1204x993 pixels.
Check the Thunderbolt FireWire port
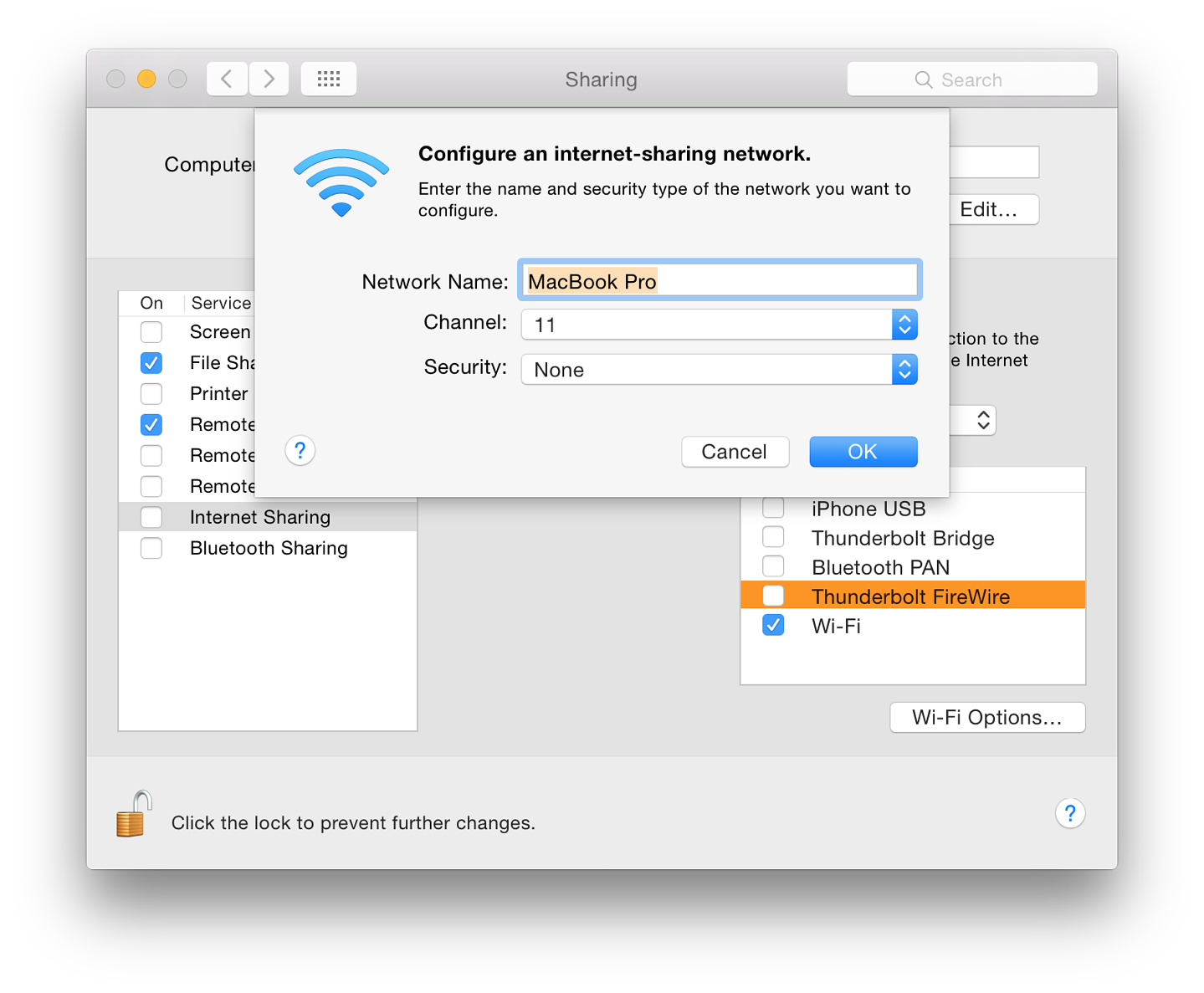tap(774, 596)
